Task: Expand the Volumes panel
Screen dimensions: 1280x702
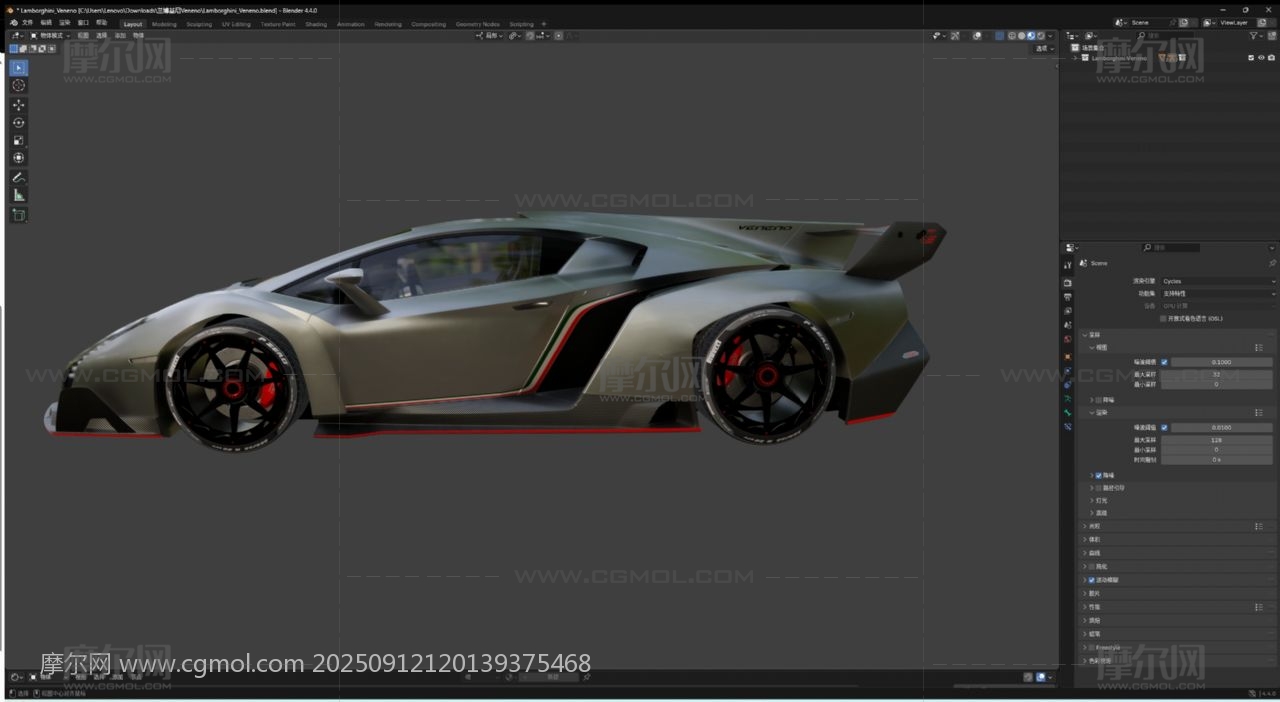Action: (x=1084, y=539)
